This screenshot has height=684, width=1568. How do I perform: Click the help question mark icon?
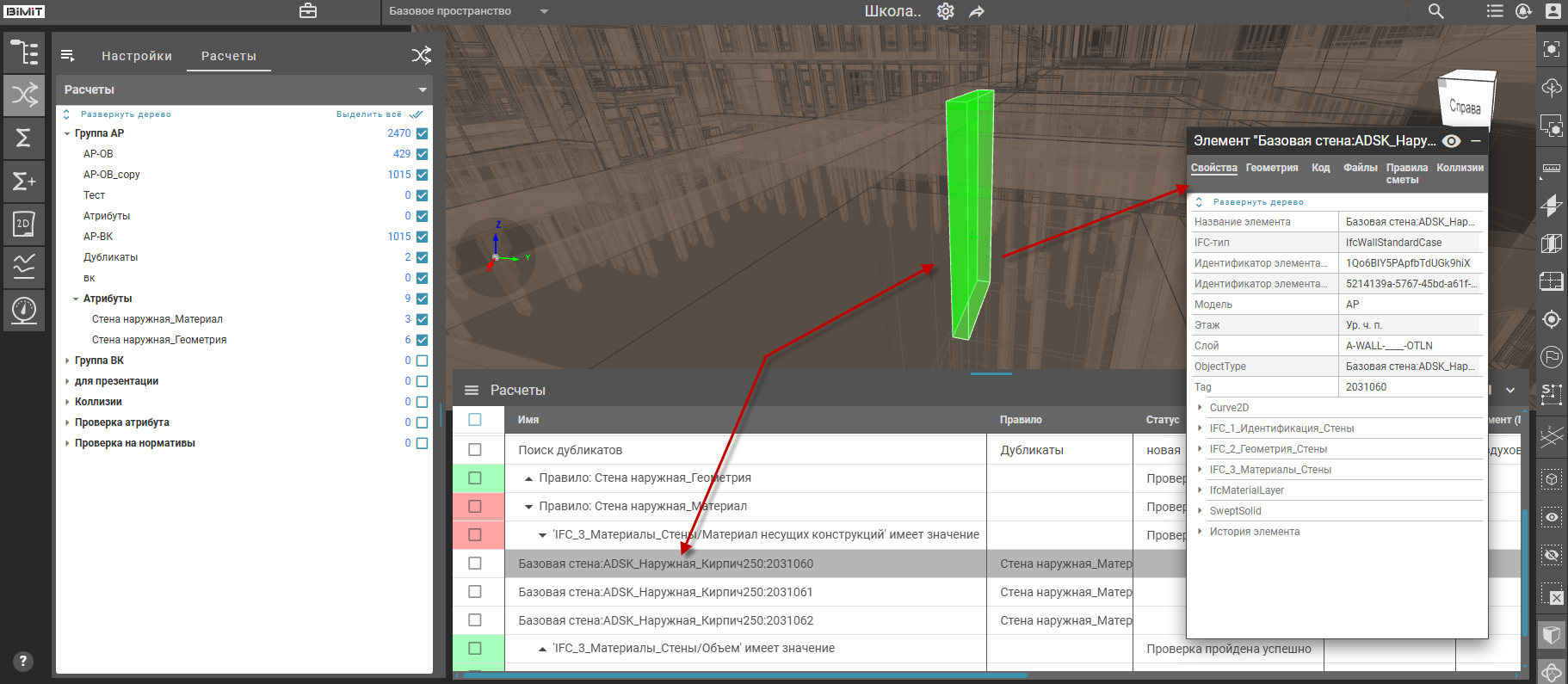point(23,661)
